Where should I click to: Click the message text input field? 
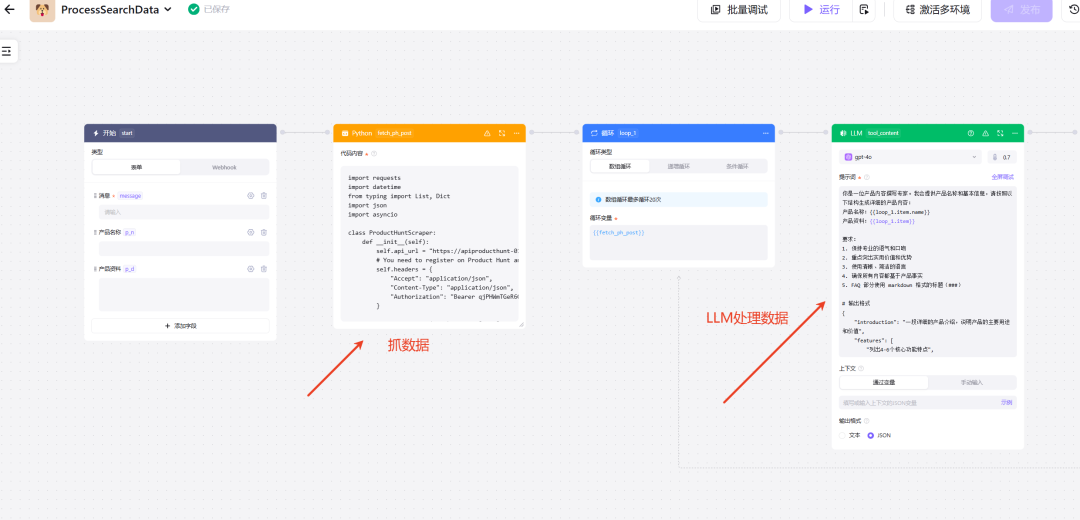point(184,212)
